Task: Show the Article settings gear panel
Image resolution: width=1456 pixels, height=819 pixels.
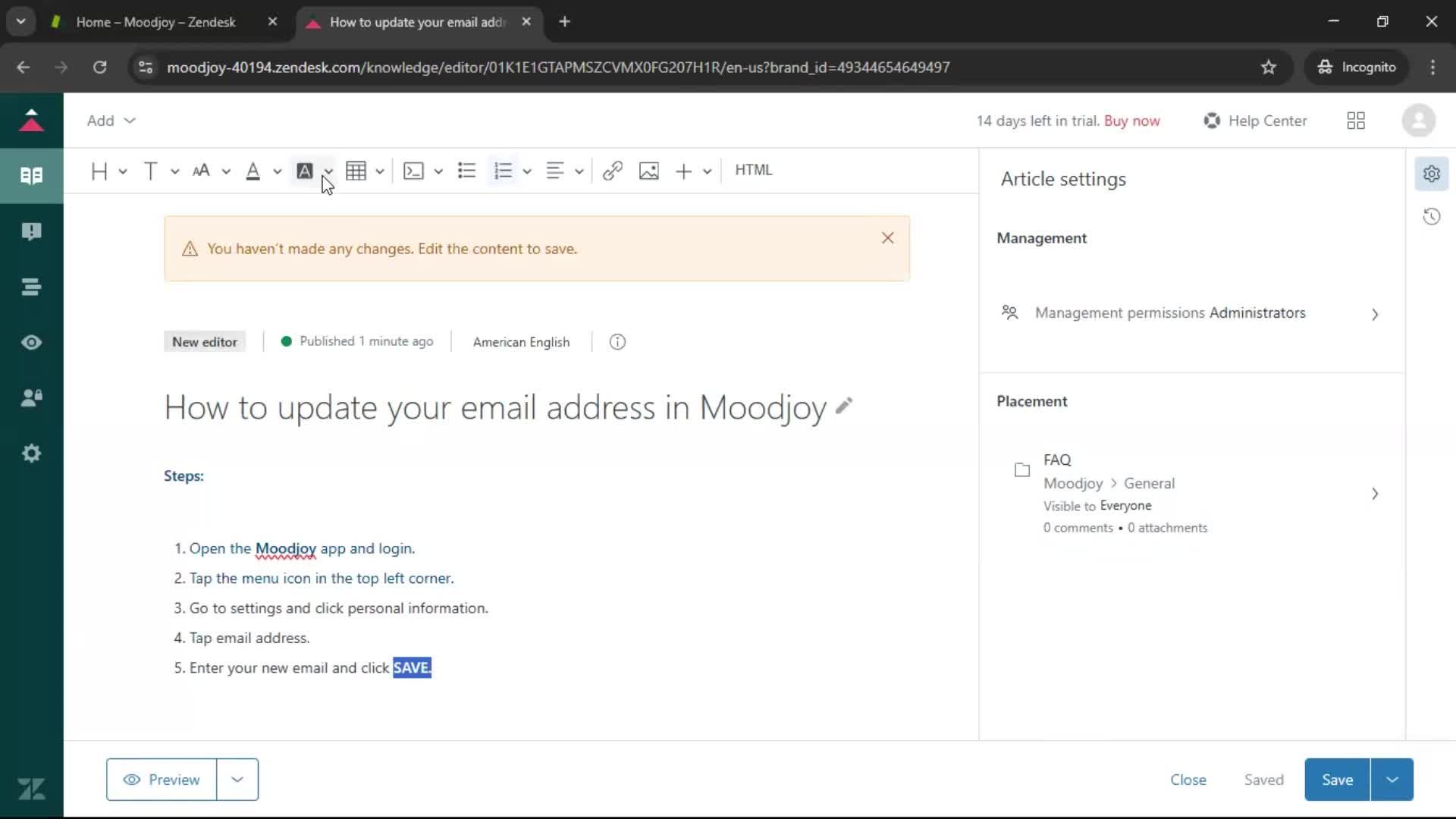Action: 1431,174
